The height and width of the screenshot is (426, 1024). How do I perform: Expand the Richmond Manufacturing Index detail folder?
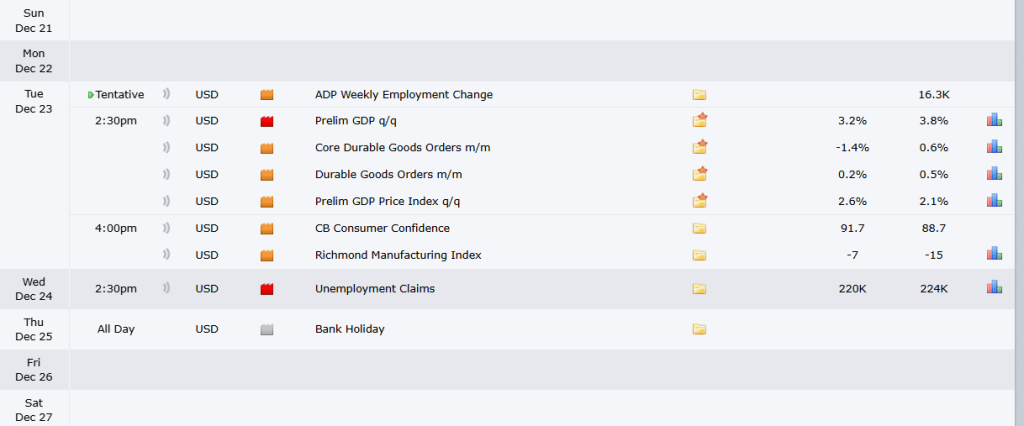(x=699, y=255)
